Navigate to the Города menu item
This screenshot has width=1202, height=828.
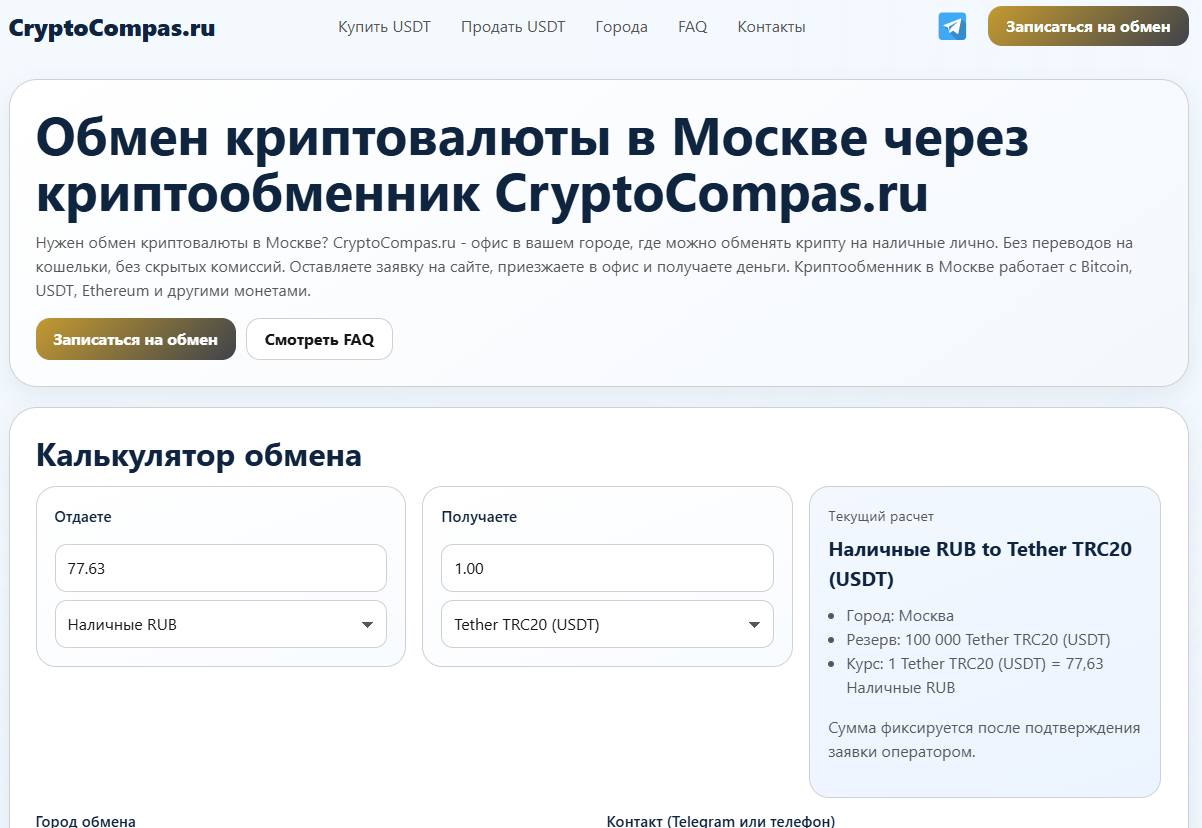(x=621, y=27)
